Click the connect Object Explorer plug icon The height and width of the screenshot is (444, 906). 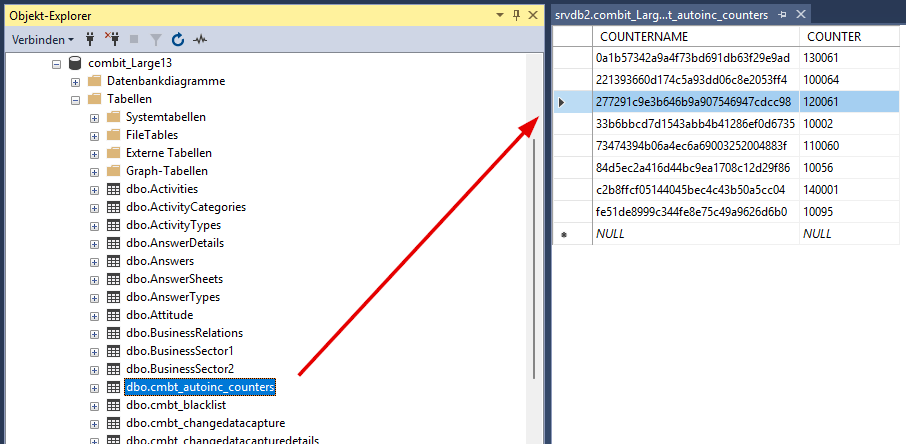pos(89,39)
